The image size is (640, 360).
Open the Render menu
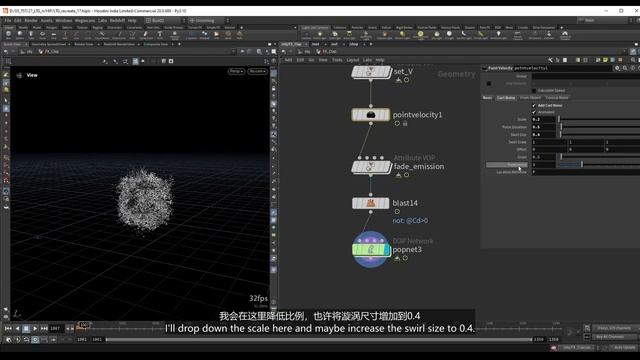[31, 20]
